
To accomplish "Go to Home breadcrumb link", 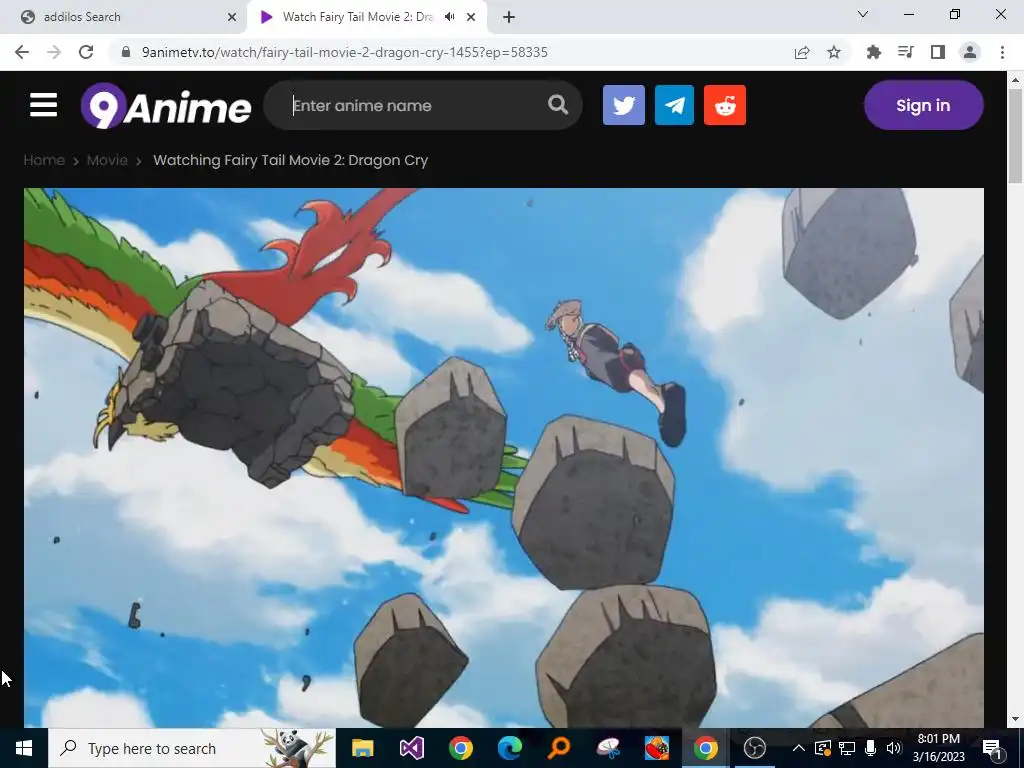I will [44, 160].
